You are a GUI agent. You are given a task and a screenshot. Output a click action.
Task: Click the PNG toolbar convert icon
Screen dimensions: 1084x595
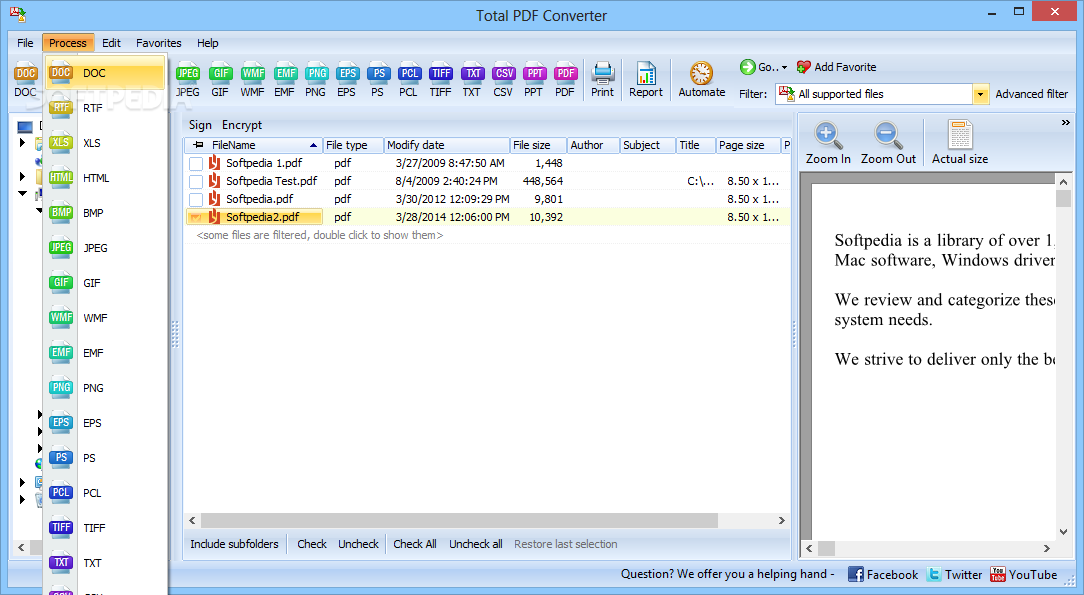[x=316, y=81]
